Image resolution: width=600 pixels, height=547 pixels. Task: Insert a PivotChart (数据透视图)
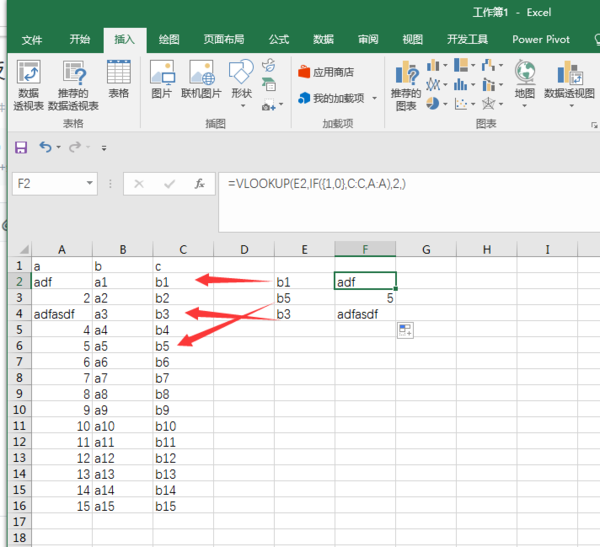click(x=569, y=79)
